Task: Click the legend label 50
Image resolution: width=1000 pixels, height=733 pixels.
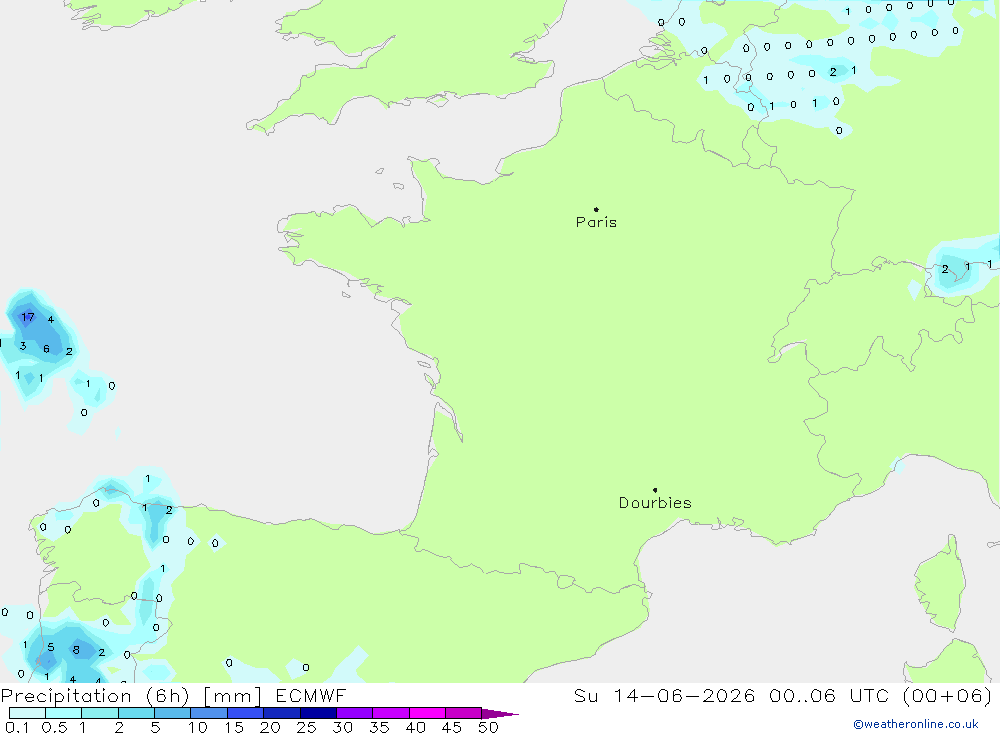Action: coord(488,727)
